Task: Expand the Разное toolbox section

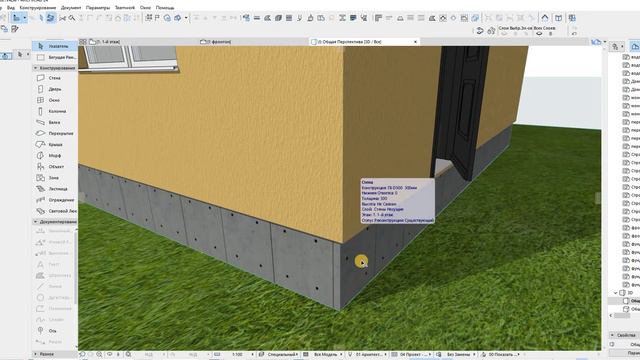Action: (x=36, y=354)
